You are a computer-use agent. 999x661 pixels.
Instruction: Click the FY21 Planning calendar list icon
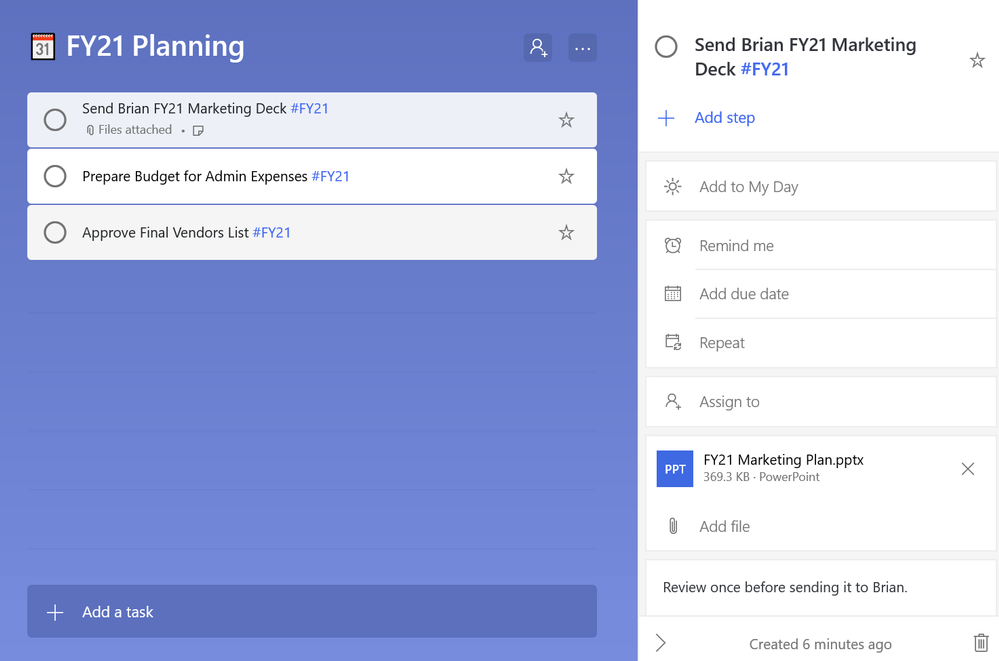pyautogui.click(x=43, y=47)
